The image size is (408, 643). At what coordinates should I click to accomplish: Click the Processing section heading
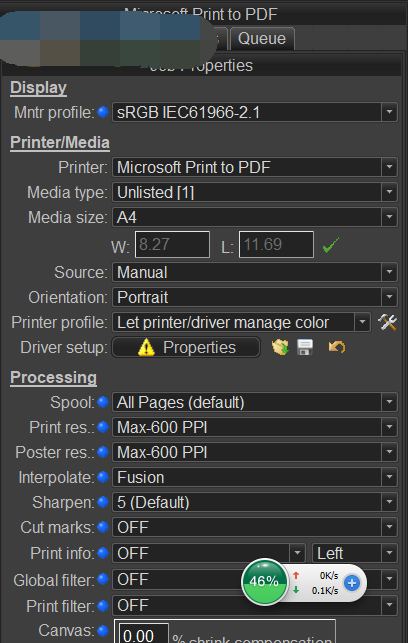coord(53,378)
